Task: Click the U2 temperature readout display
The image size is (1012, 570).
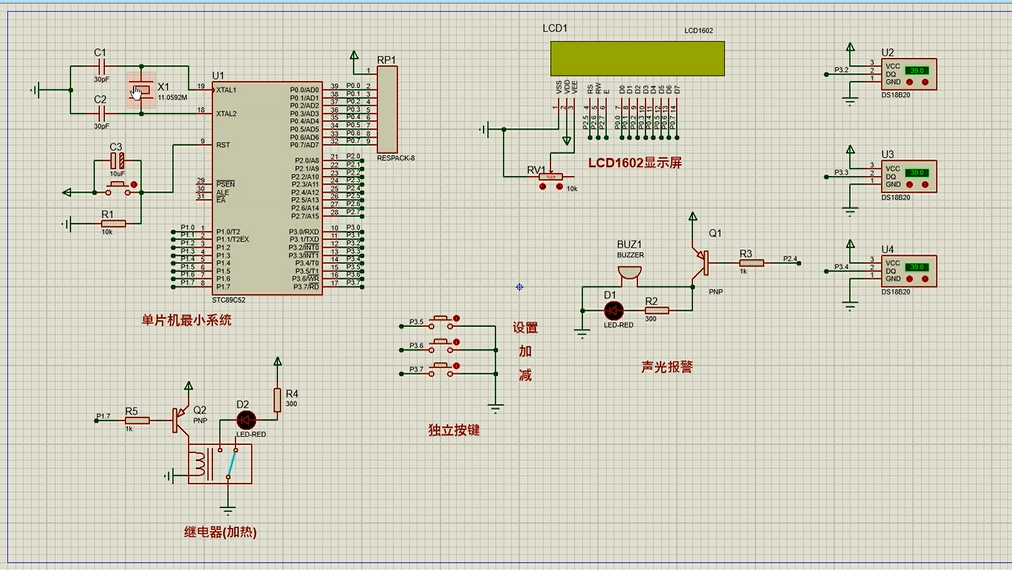Action: [x=918, y=71]
